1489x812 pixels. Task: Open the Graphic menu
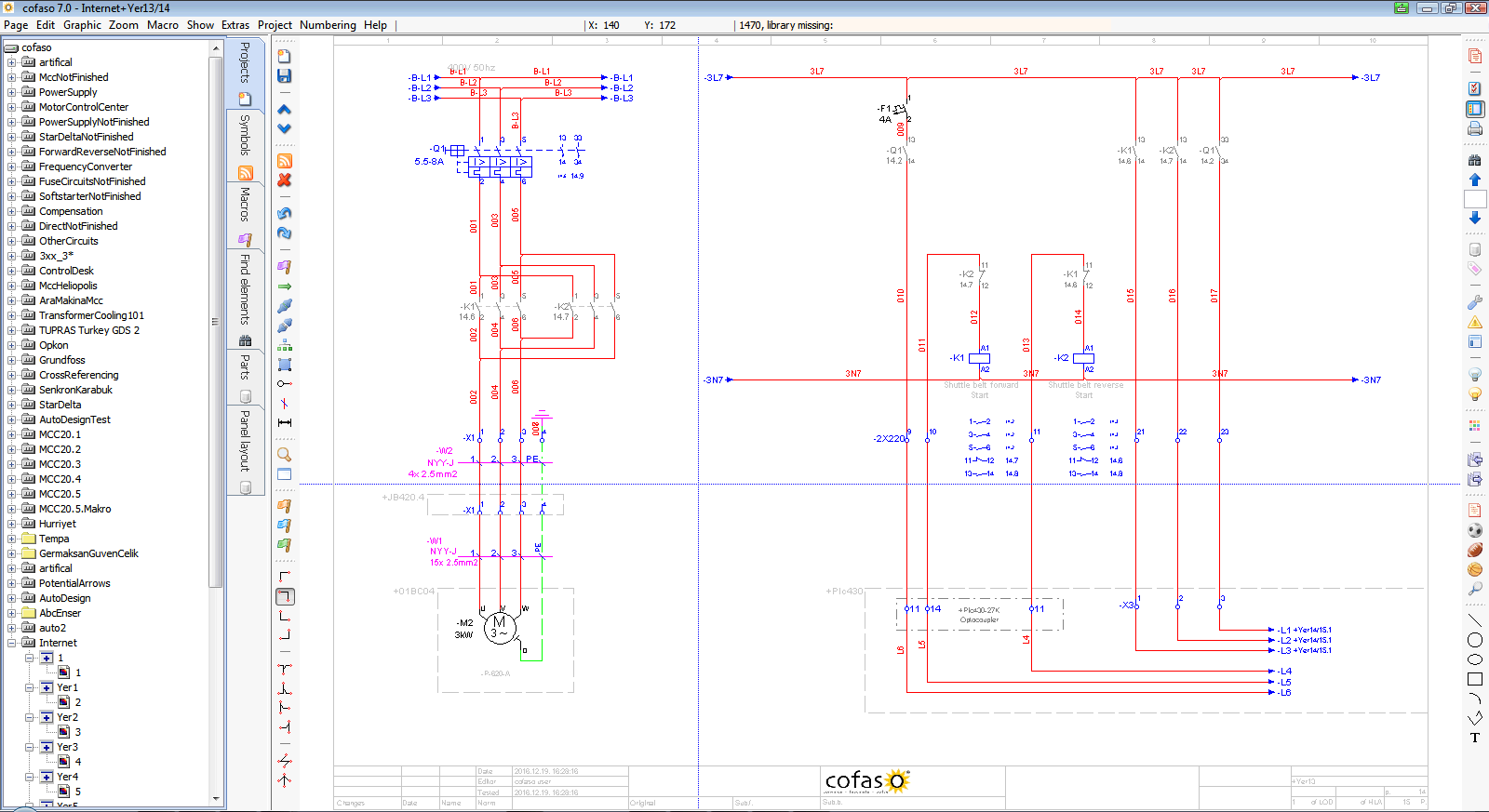coord(82,25)
